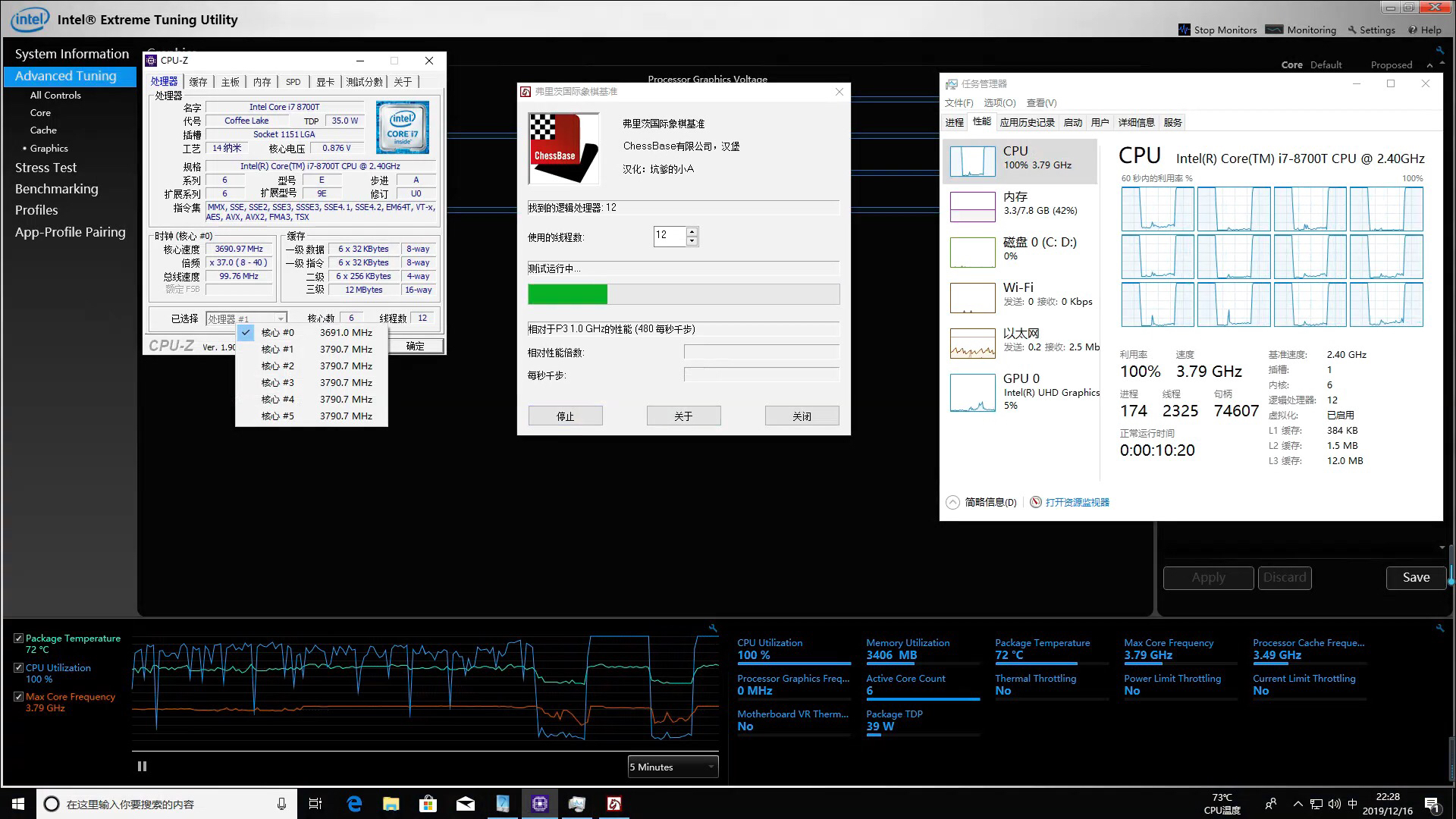Increase thread count with the stepper arrow

tap(692, 231)
